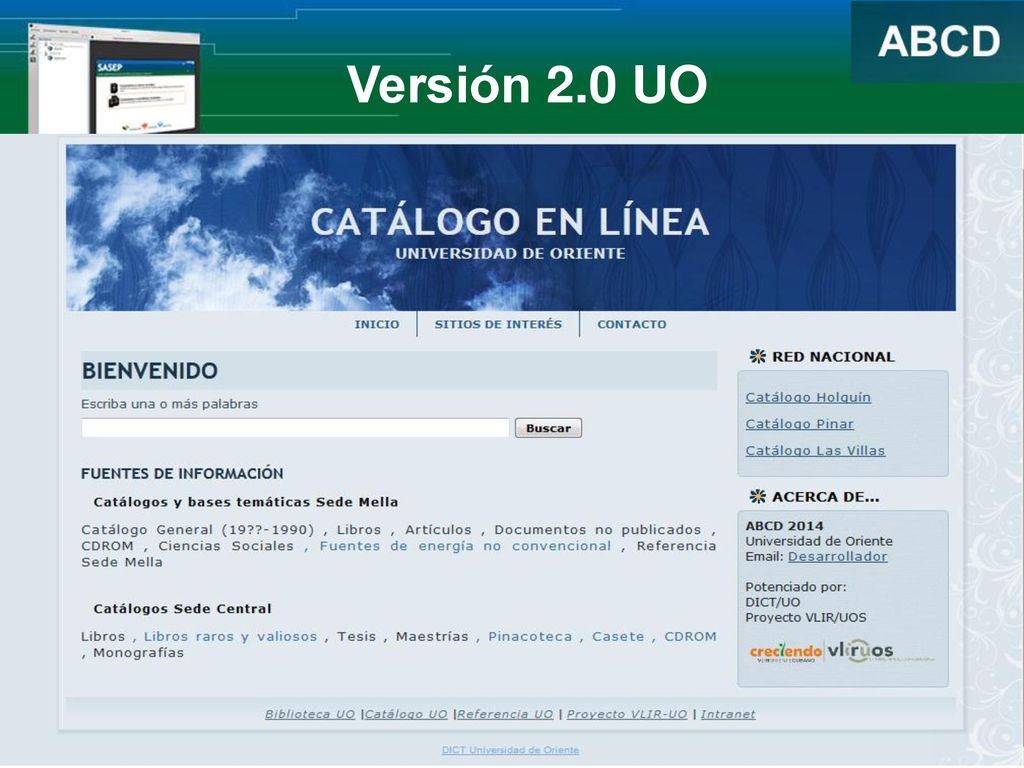The height and width of the screenshot is (768, 1024).
Task: Select CDROM under Catálogos Sede Central
Action: pyautogui.click(x=690, y=637)
